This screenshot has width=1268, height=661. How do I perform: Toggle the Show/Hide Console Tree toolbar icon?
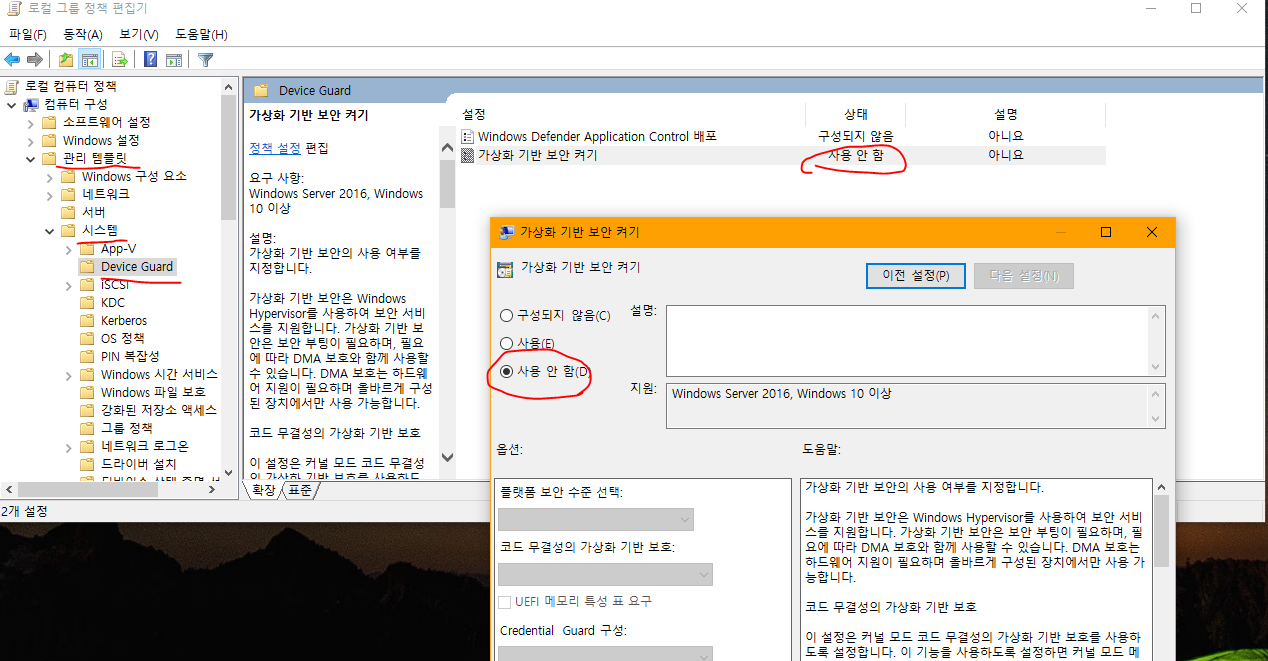(89, 59)
